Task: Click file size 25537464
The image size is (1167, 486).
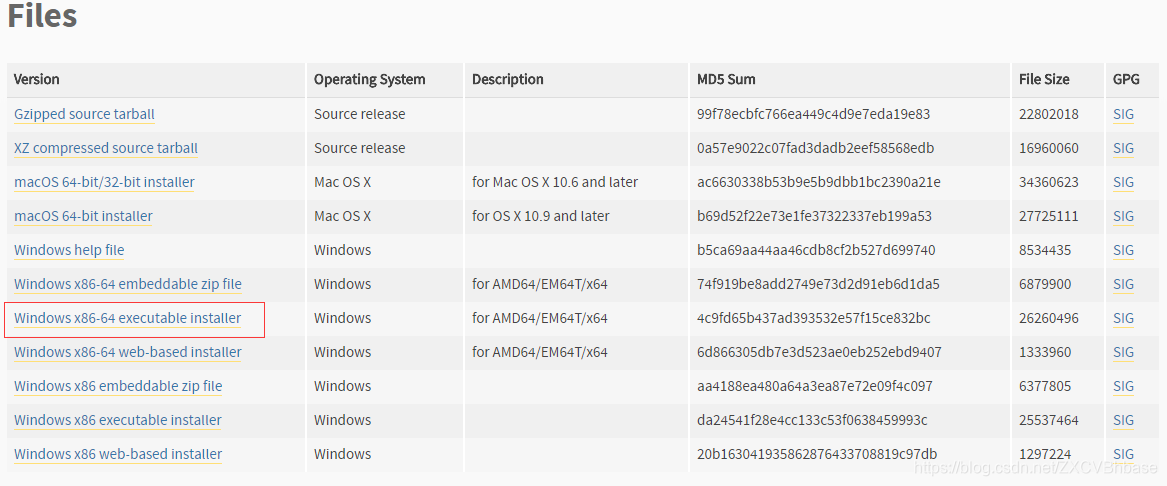Action: [1049, 421]
